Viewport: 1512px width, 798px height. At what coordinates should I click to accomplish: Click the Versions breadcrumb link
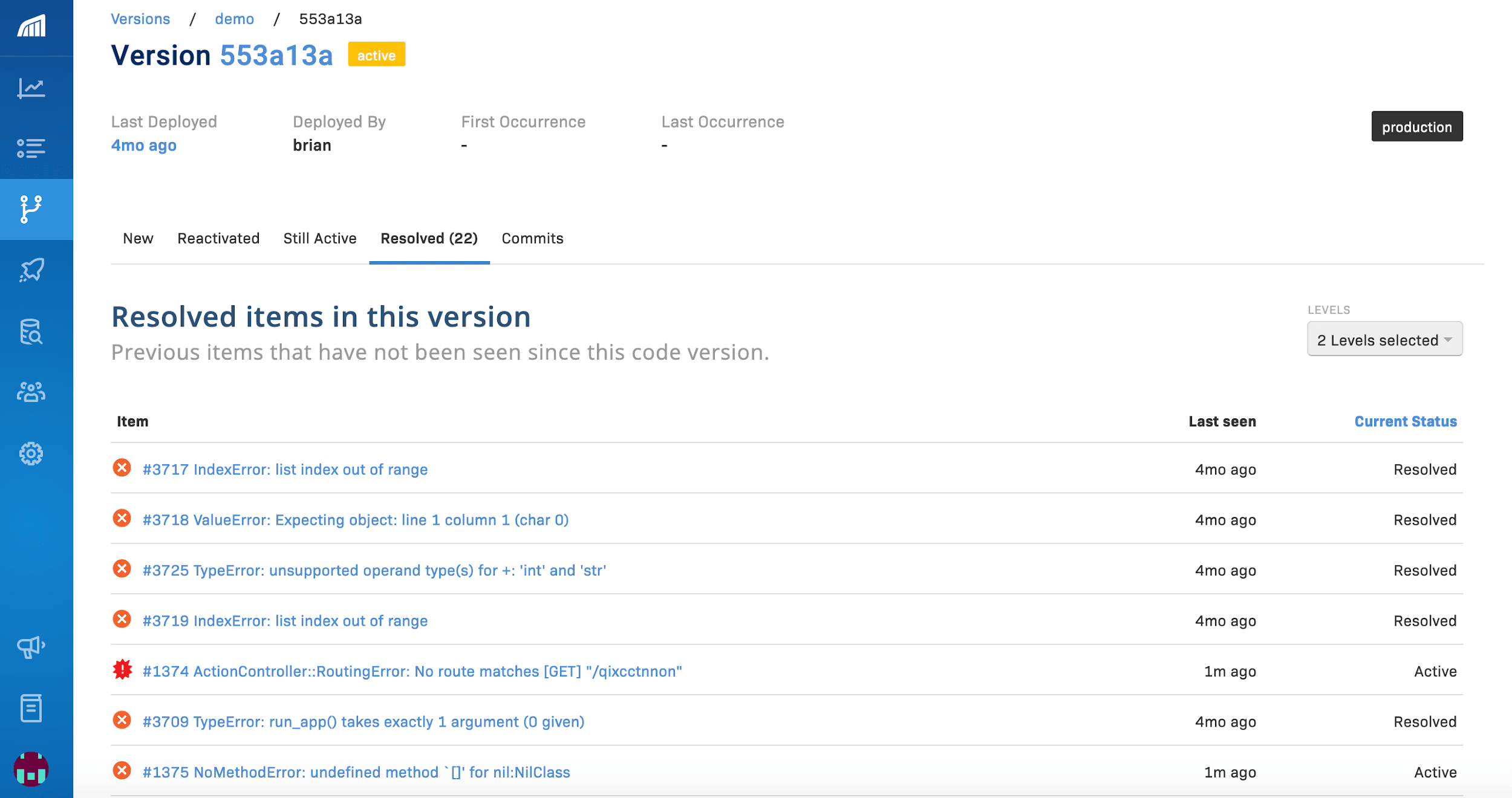pyautogui.click(x=140, y=19)
